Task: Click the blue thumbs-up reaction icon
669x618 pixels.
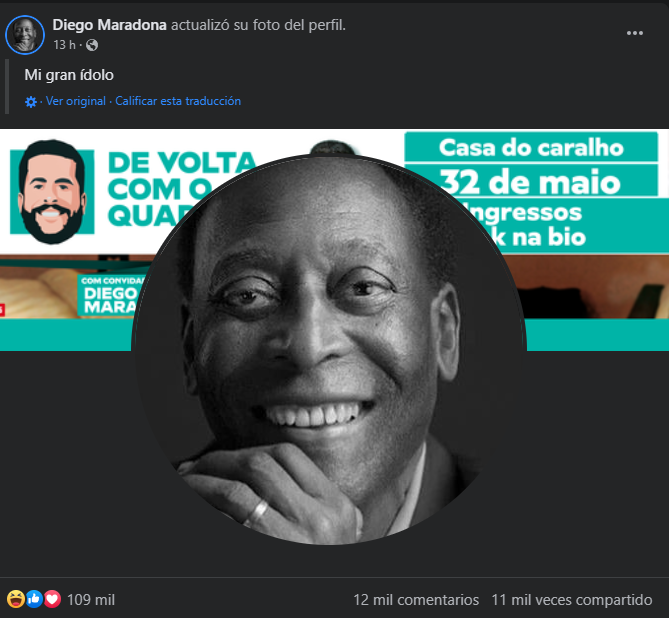Action: pos(35,599)
